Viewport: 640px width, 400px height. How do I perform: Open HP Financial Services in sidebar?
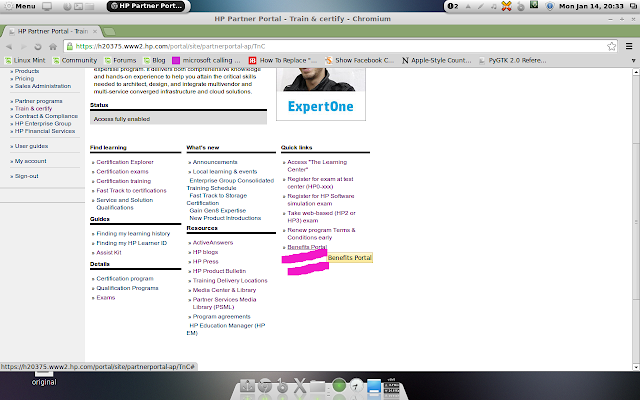pos(45,131)
